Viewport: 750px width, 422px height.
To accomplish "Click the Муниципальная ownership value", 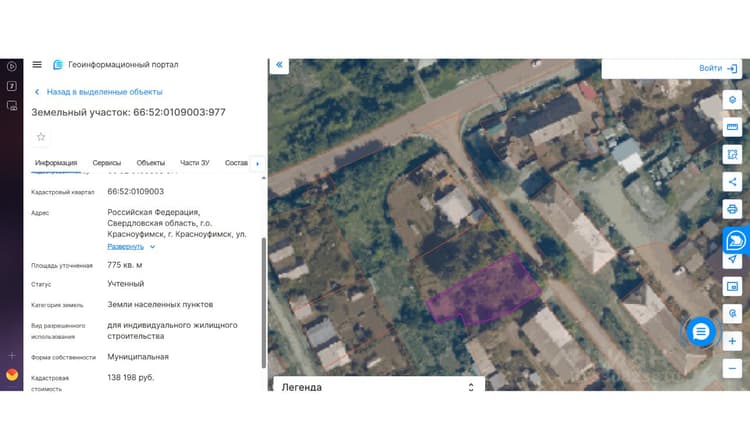I will point(138,357).
